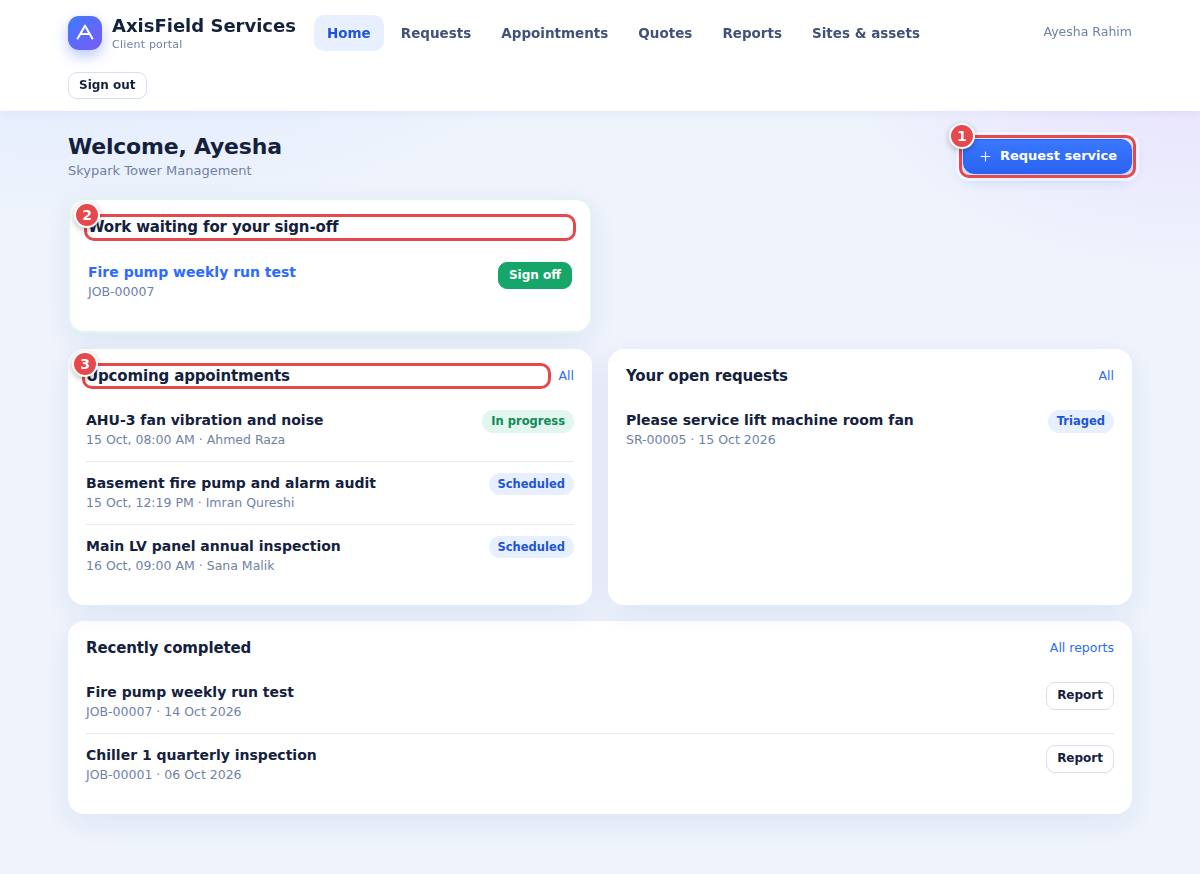
Task: Click the SR-00005 · 15 Oct 2026 text
Action: point(701,440)
